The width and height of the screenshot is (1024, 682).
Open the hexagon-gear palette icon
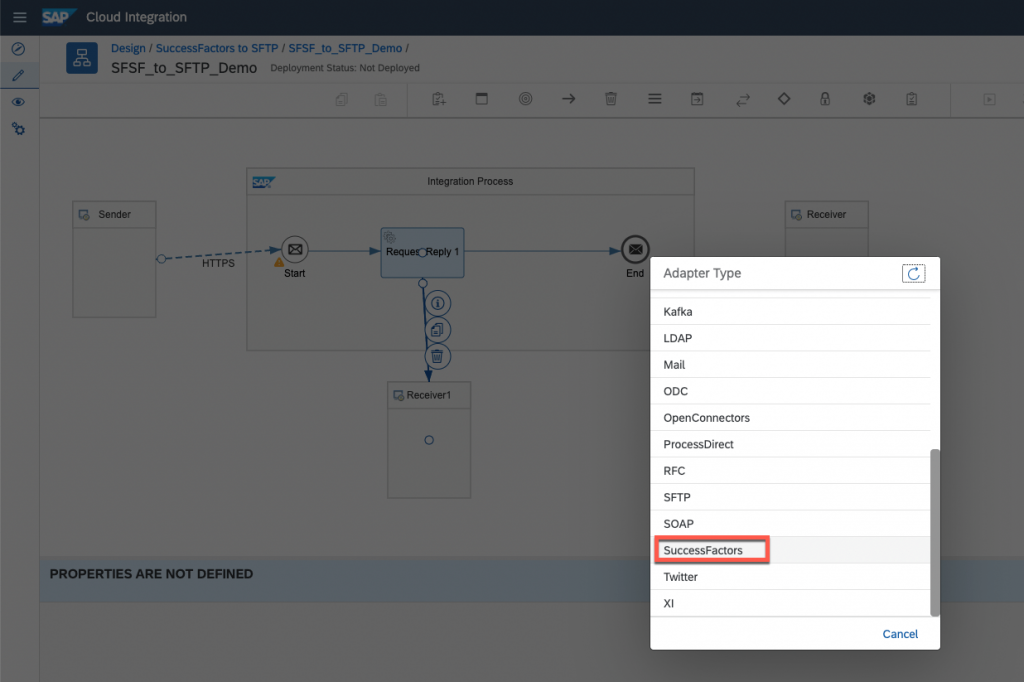coord(869,99)
